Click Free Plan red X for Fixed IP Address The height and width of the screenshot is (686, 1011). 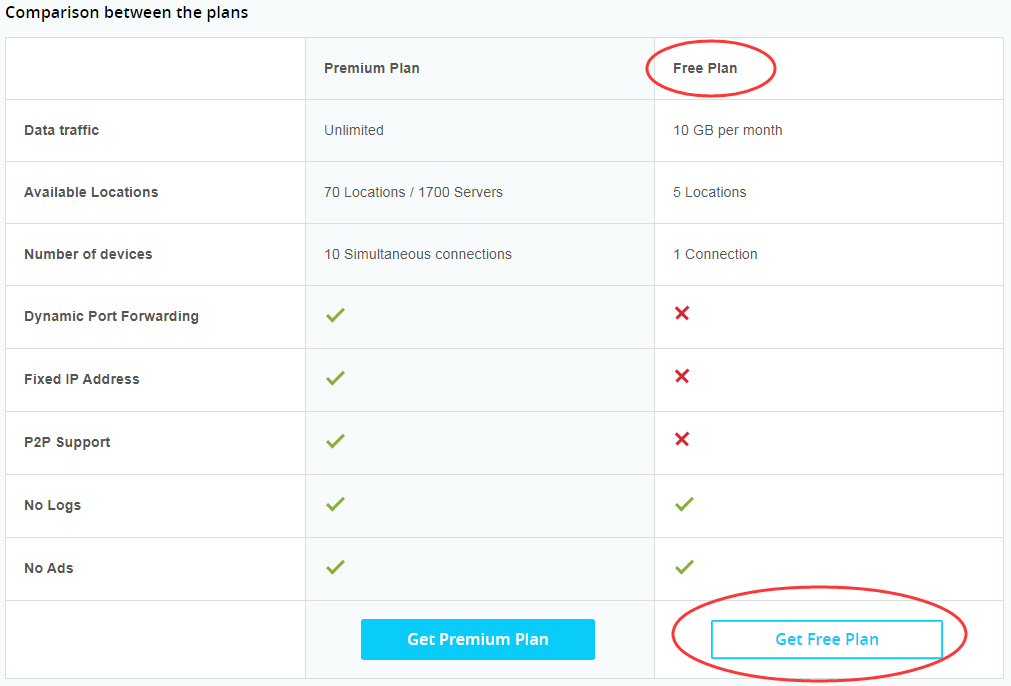pos(682,376)
